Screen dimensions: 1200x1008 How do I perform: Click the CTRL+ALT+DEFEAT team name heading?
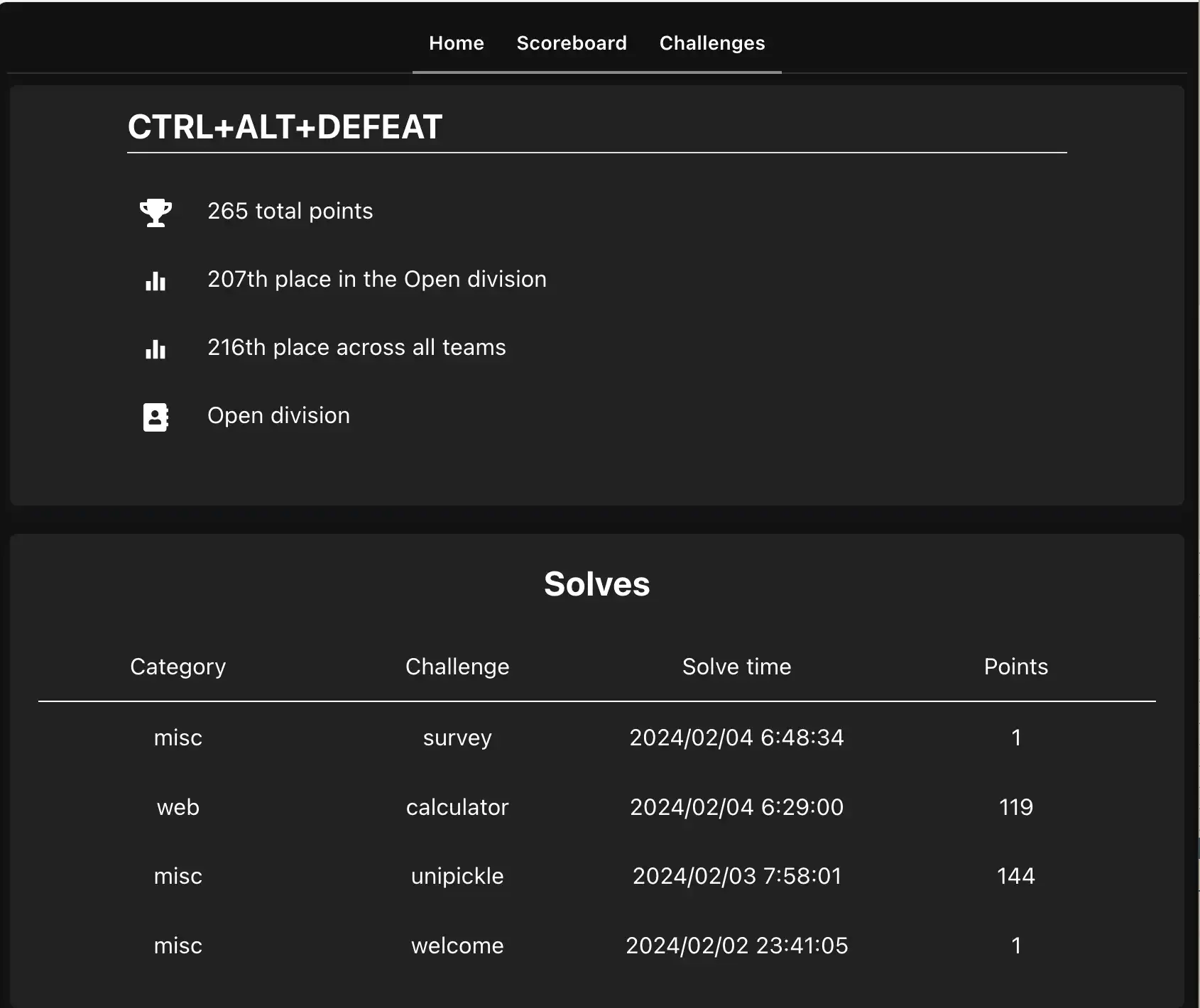coord(285,128)
